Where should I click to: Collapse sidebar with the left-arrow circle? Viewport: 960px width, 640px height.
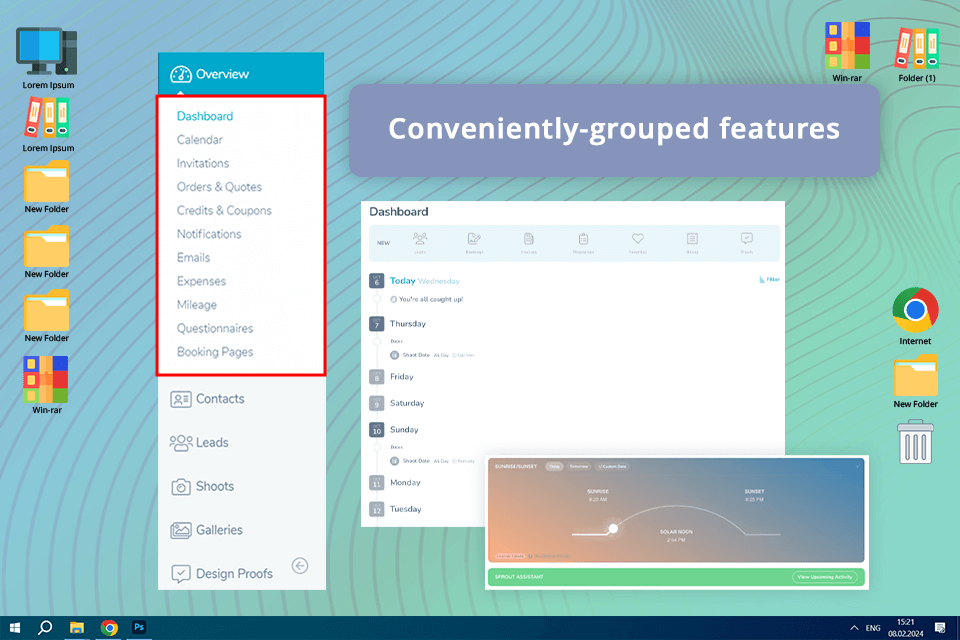click(x=300, y=565)
